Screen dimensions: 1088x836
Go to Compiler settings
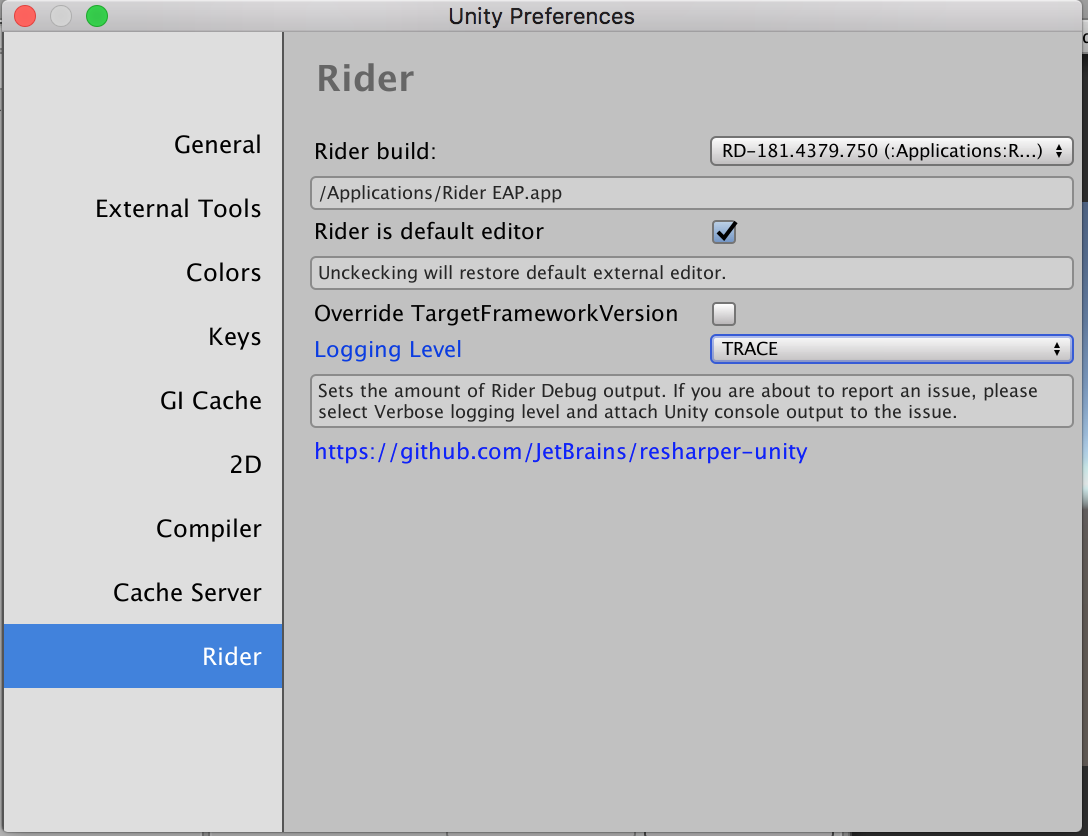click(x=209, y=528)
